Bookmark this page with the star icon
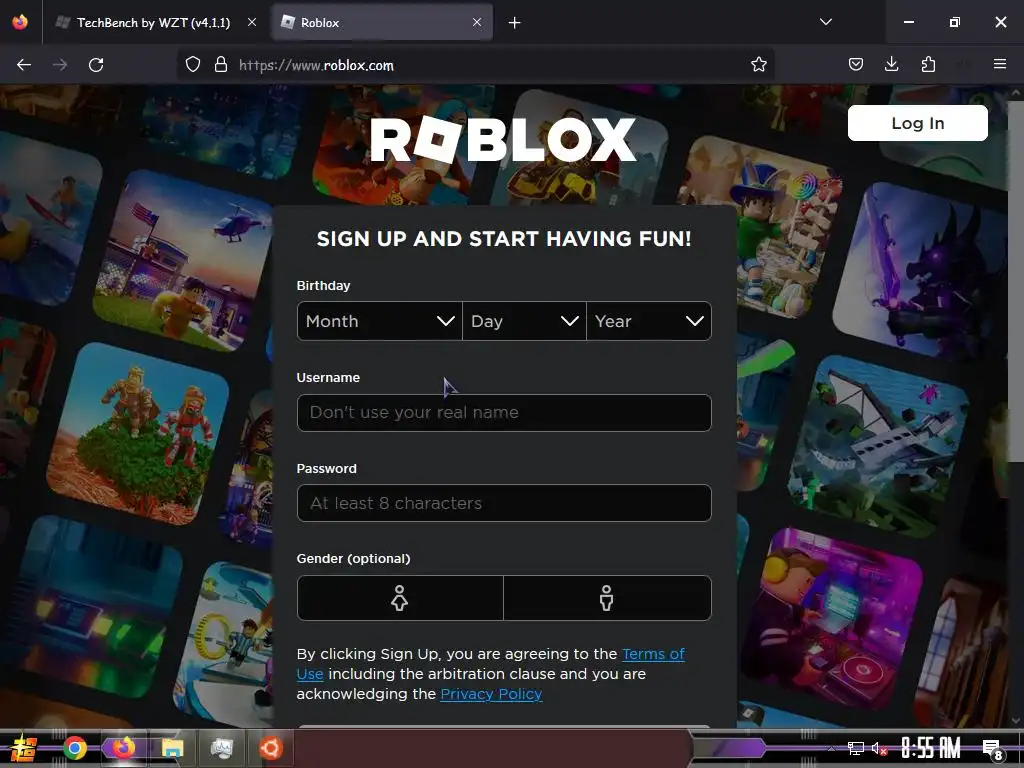 pos(758,65)
